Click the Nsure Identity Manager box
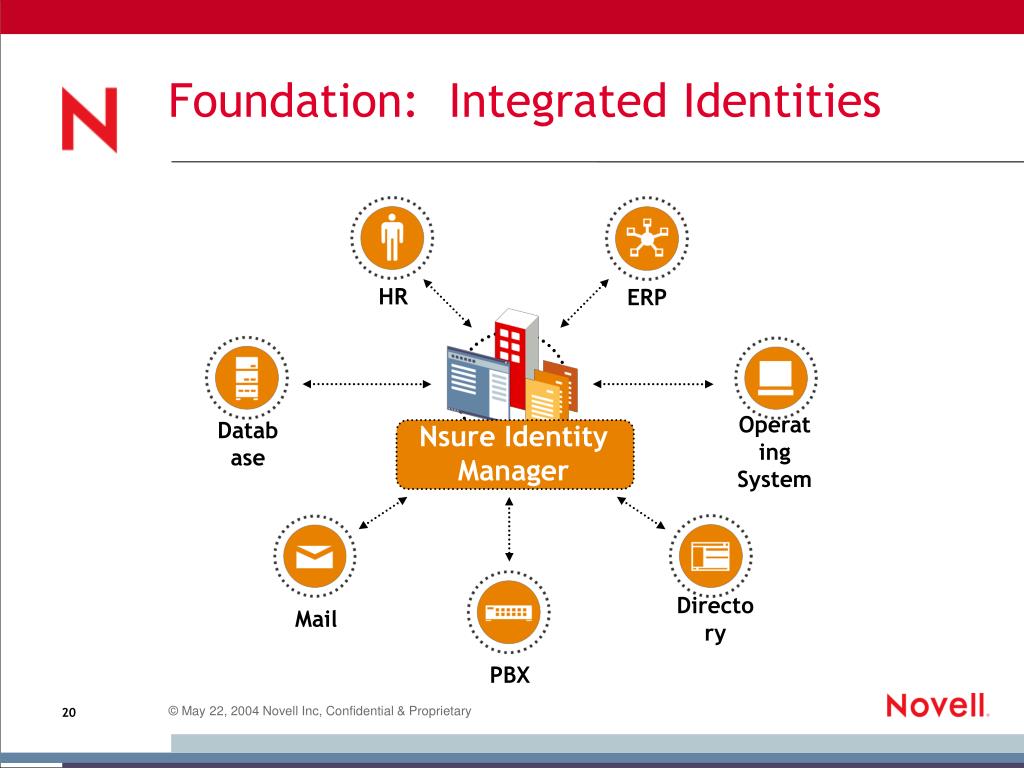 click(515, 455)
